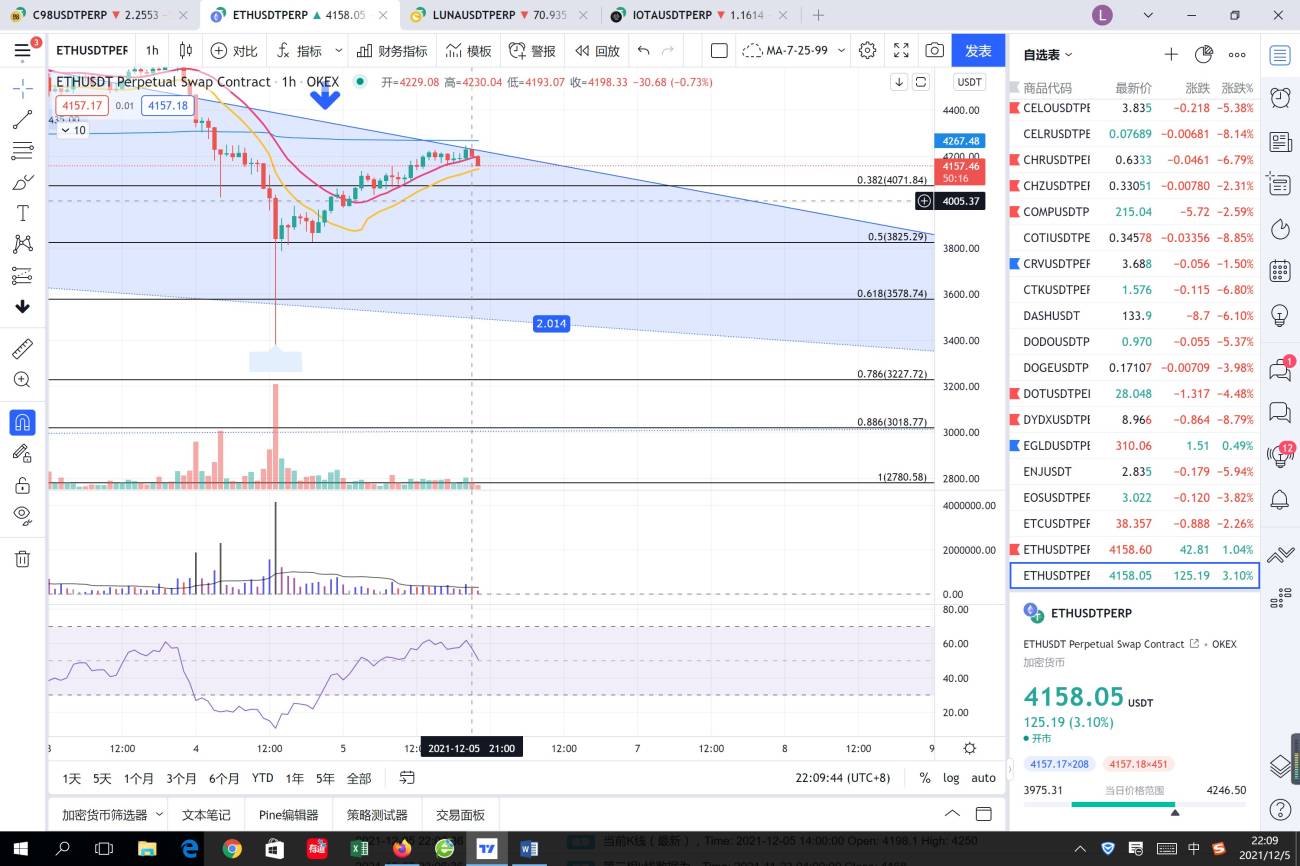
Task: Open the dropdown arrow beside 加密货币筛选器
Action: (157, 815)
